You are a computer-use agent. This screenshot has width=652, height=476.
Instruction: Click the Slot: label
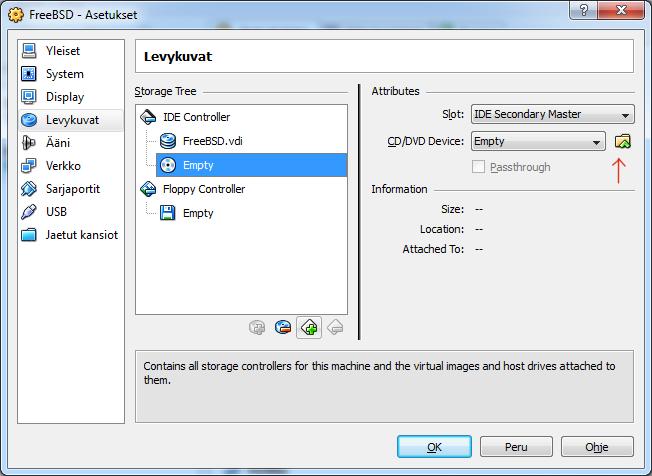pos(453,114)
